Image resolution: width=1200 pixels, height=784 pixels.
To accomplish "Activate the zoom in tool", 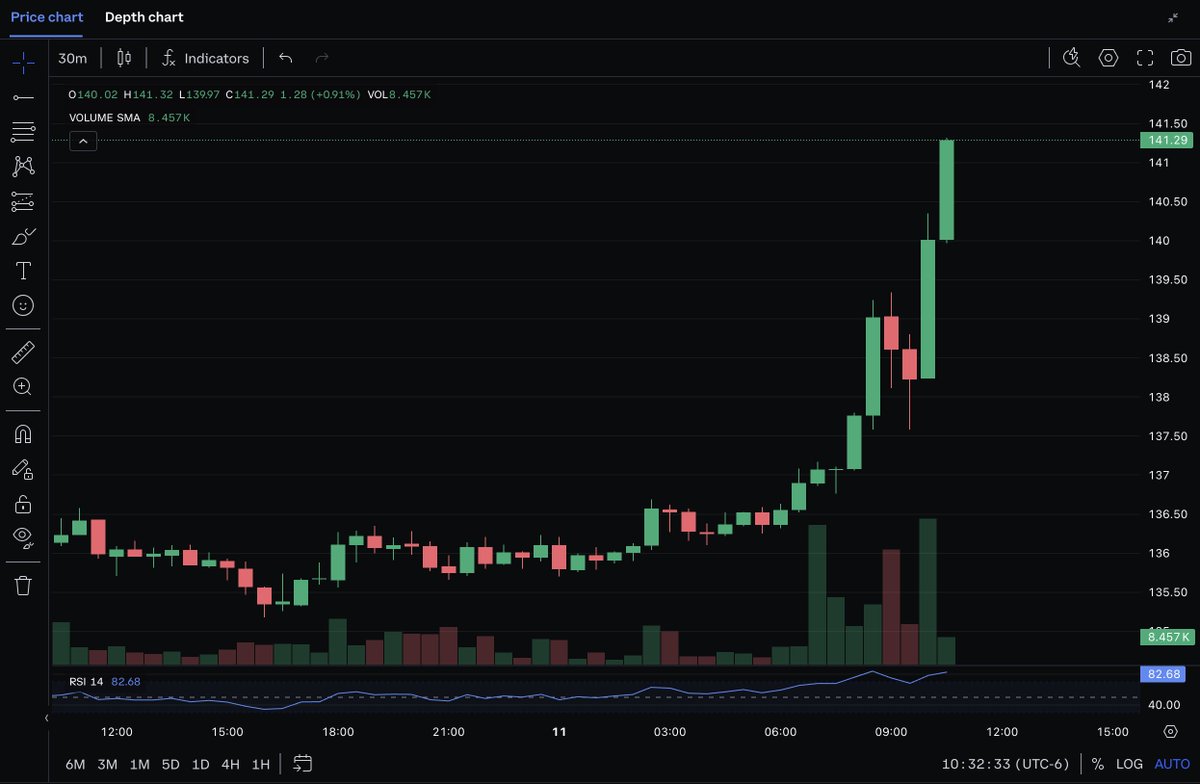I will pos(23,386).
